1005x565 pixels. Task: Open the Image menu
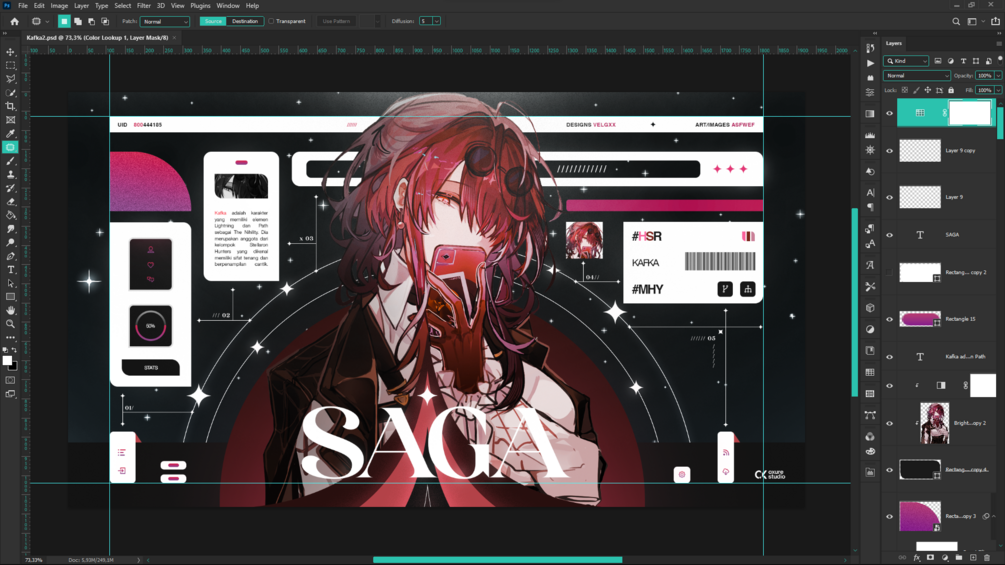click(x=59, y=6)
